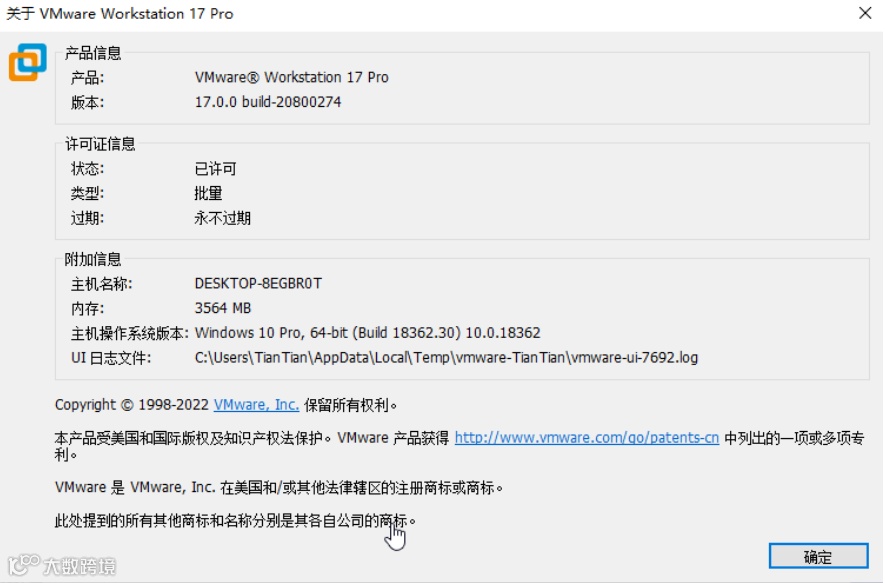The image size is (885, 583).
Task: Click the 许可证信息 group heading
Action: point(100,144)
